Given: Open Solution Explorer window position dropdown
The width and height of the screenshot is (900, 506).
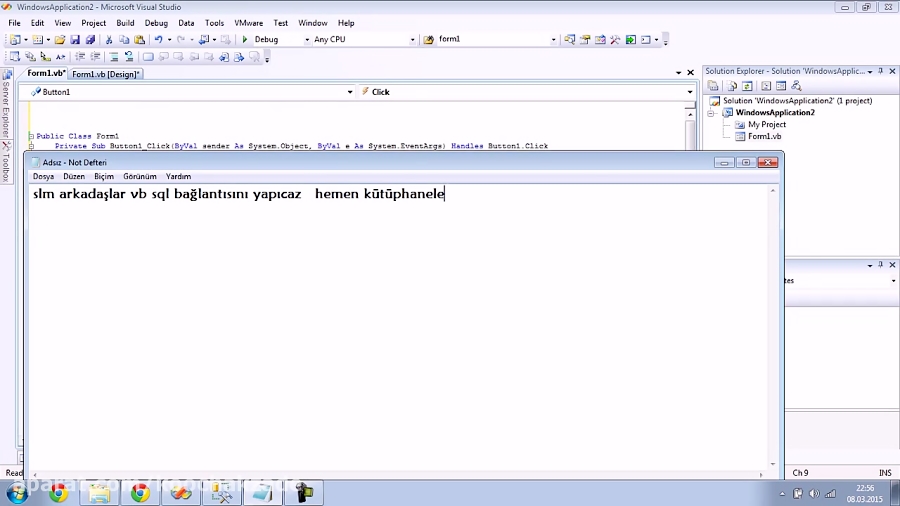Looking at the screenshot, I should click(x=870, y=72).
